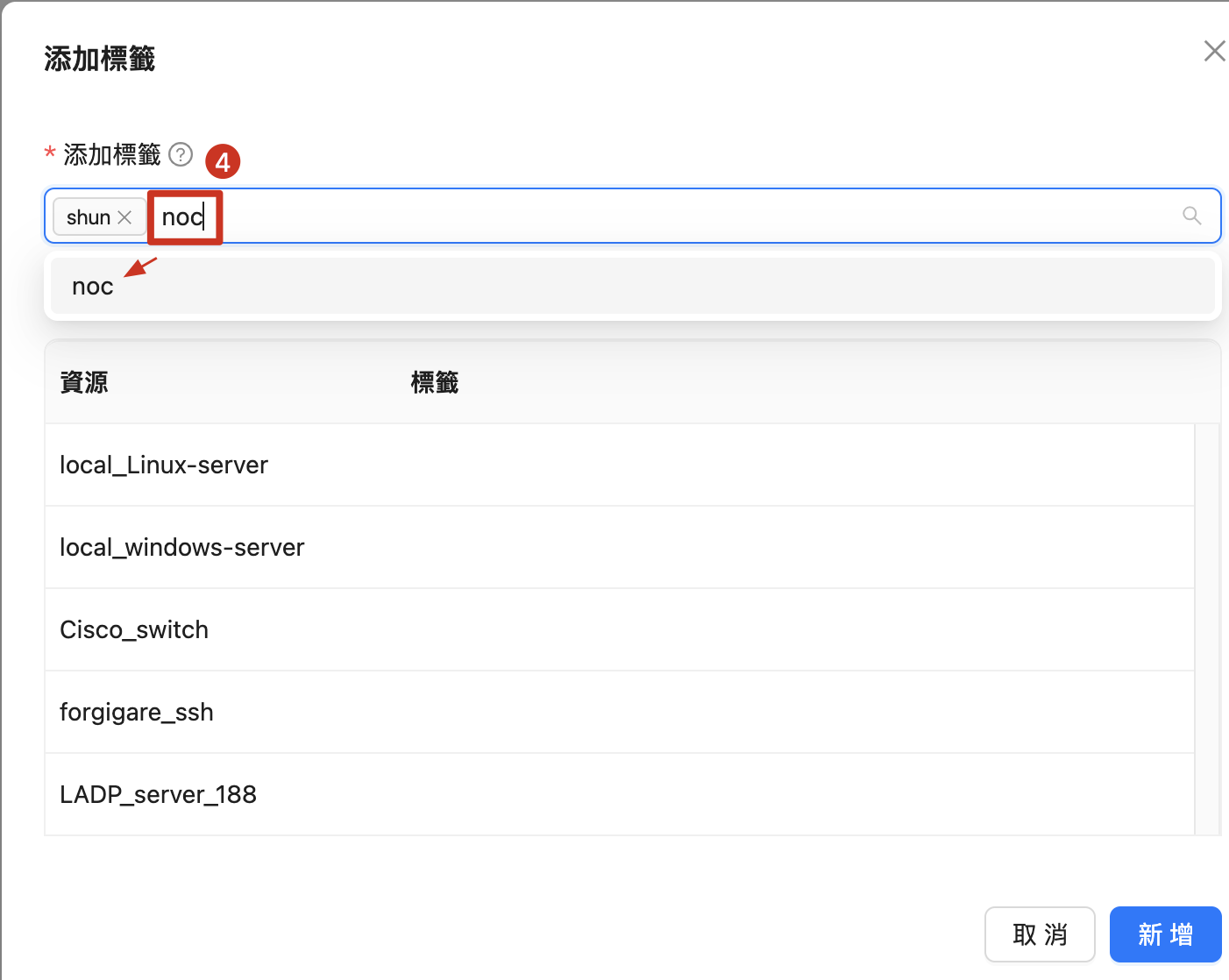1229x980 pixels.
Task: Click the magnifier search icon in the tag field
Action: [1191, 216]
